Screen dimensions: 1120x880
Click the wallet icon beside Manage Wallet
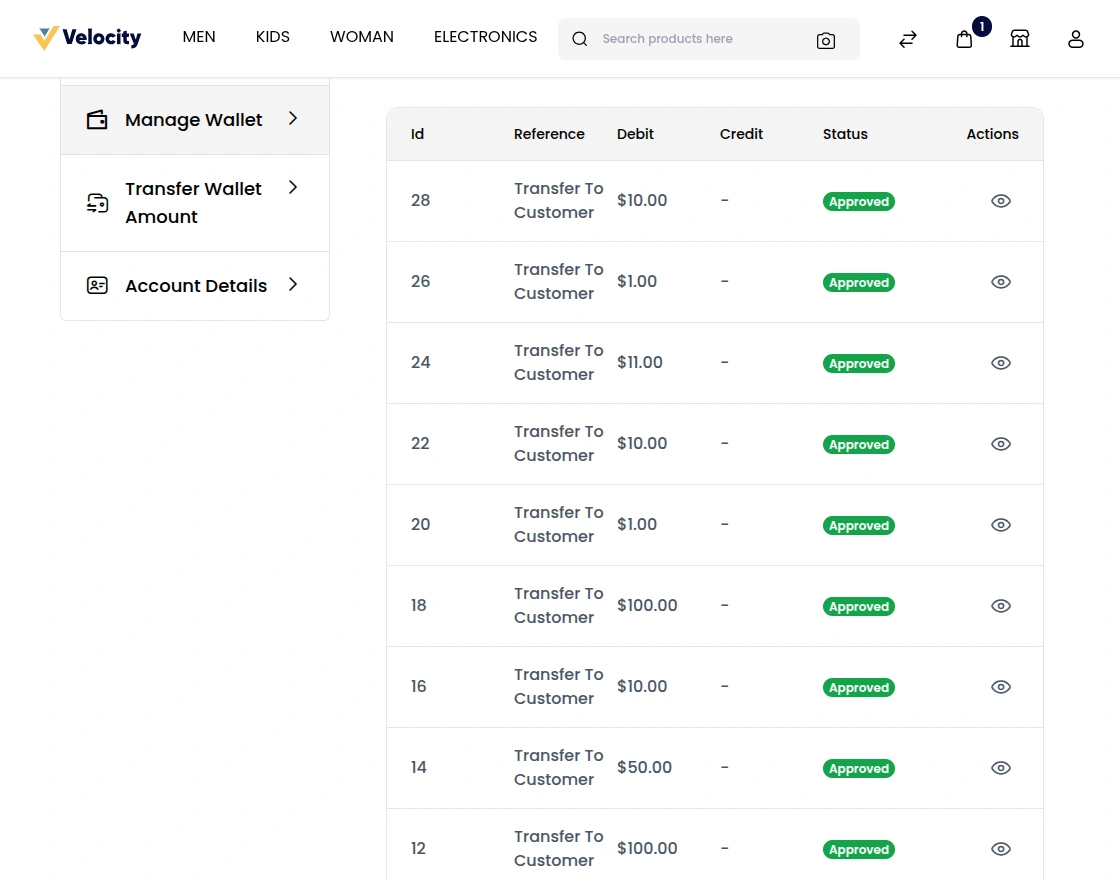pyautogui.click(x=96, y=119)
